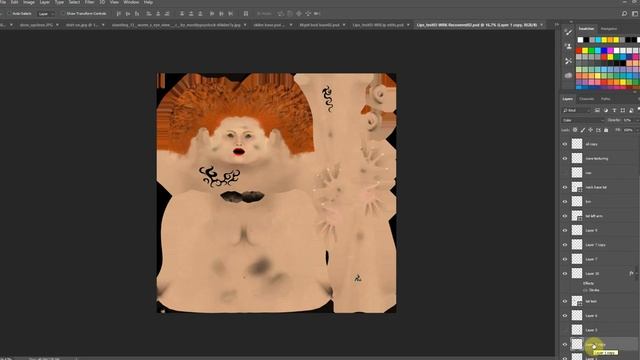Select the Layer 7 thumbnail
Viewport: 640px width, 360px height.
pos(577,259)
